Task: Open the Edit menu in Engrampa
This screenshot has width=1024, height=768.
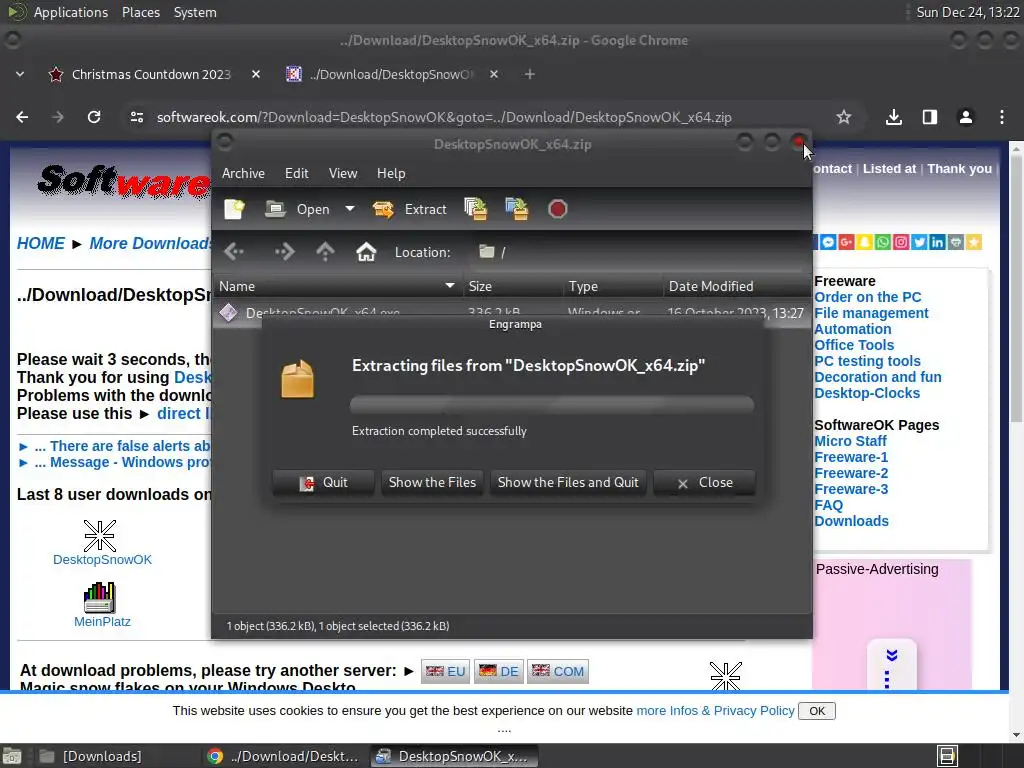Action: pyautogui.click(x=296, y=173)
